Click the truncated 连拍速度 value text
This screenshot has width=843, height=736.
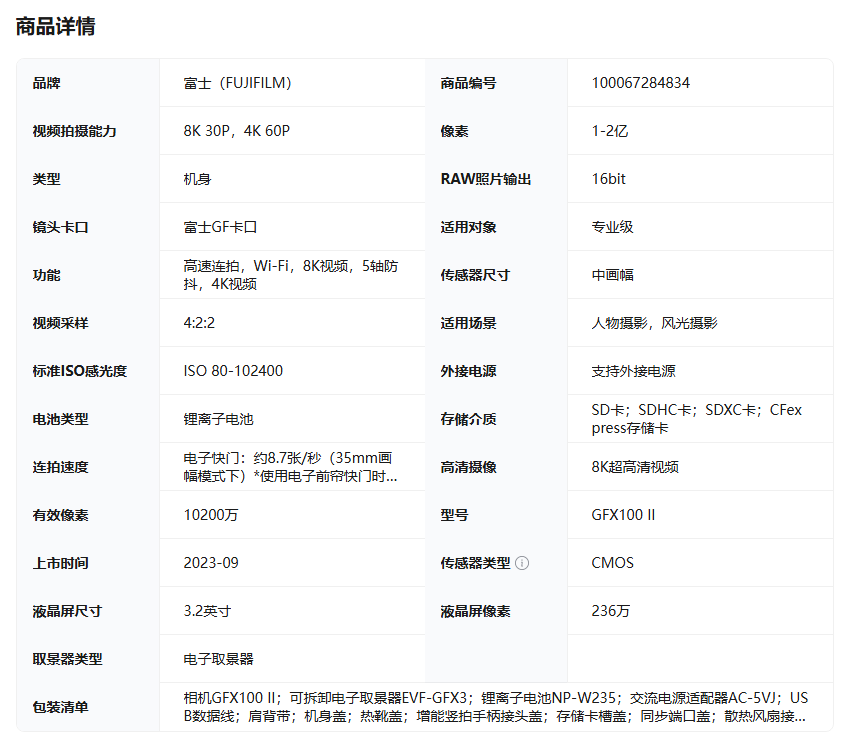click(290, 467)
